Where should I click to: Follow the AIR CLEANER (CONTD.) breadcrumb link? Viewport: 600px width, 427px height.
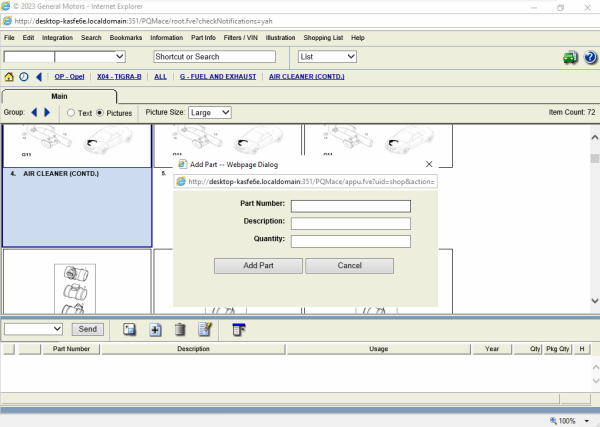[x=307, y=77]
